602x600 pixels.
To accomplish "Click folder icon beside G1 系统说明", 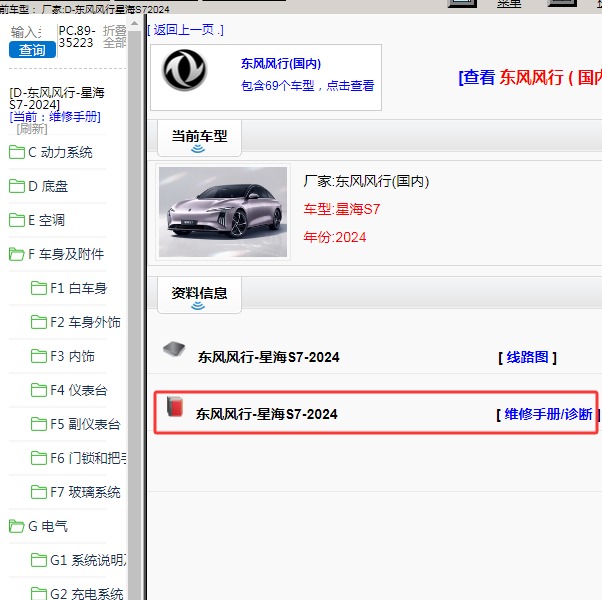I will coord(39,559).
